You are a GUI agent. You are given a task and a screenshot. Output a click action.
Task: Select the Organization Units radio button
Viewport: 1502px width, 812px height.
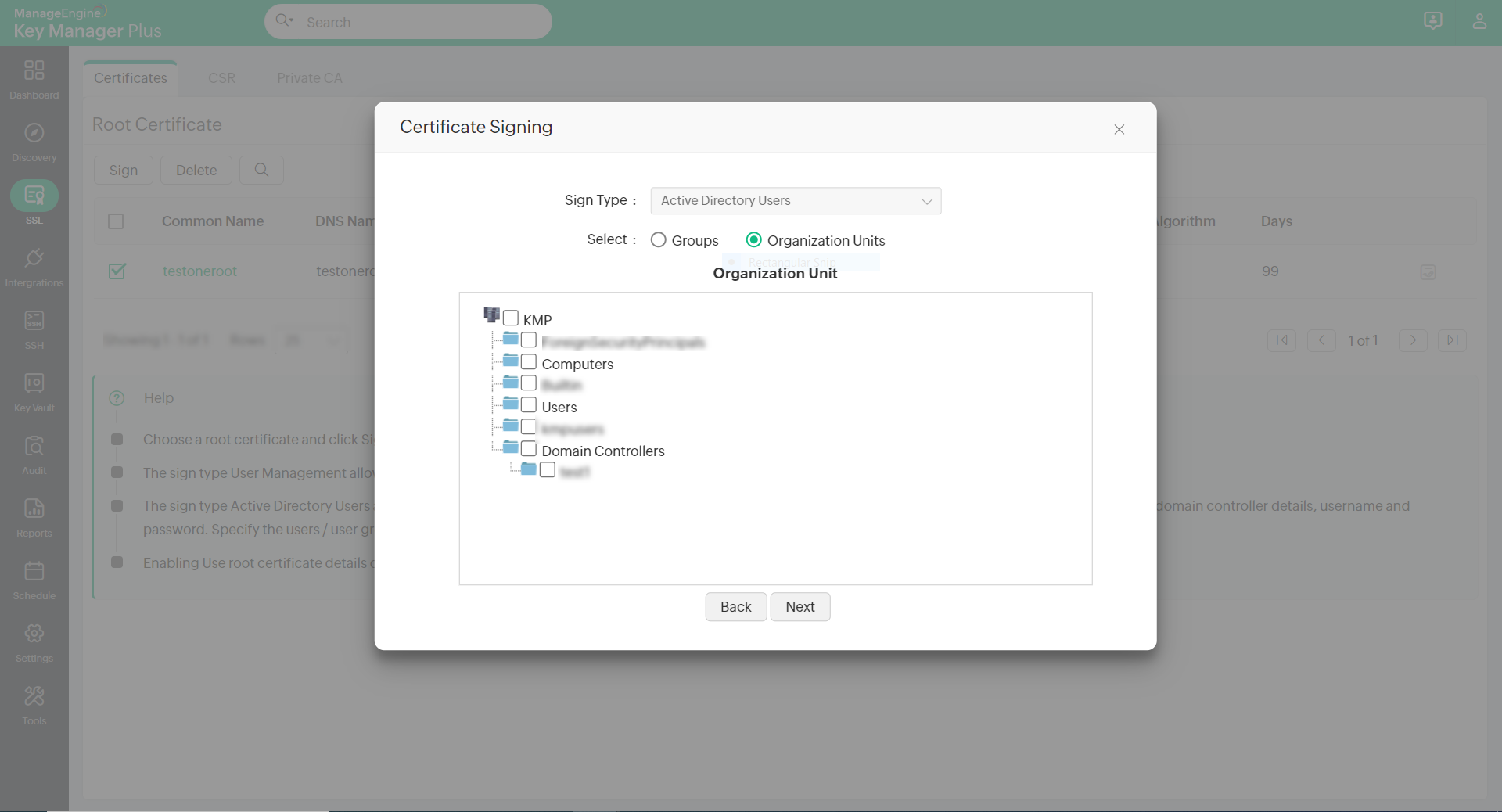click(754, 240)
